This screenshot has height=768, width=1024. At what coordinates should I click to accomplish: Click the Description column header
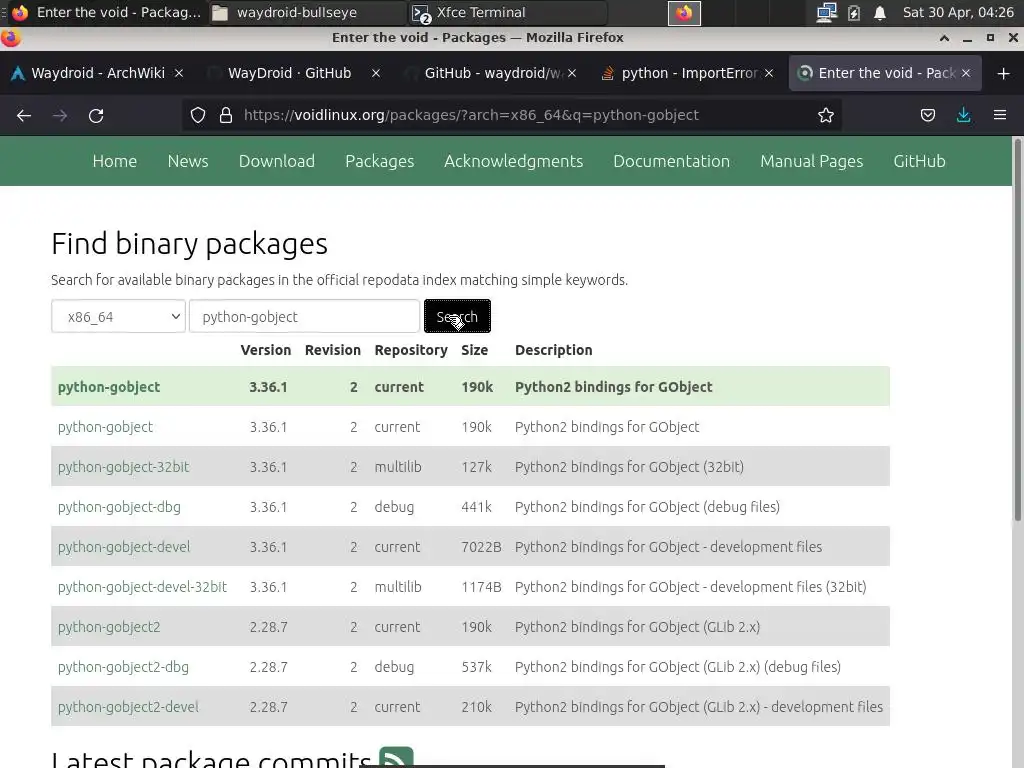coord(554,350)
